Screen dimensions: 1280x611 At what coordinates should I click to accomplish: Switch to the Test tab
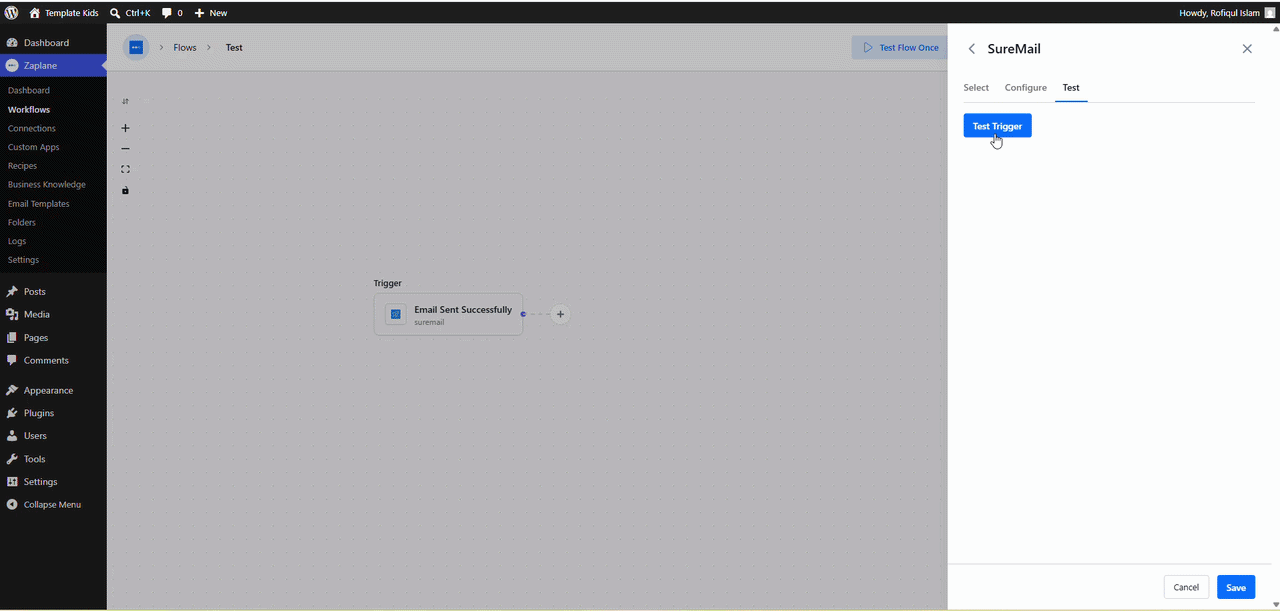point(1071,88)
